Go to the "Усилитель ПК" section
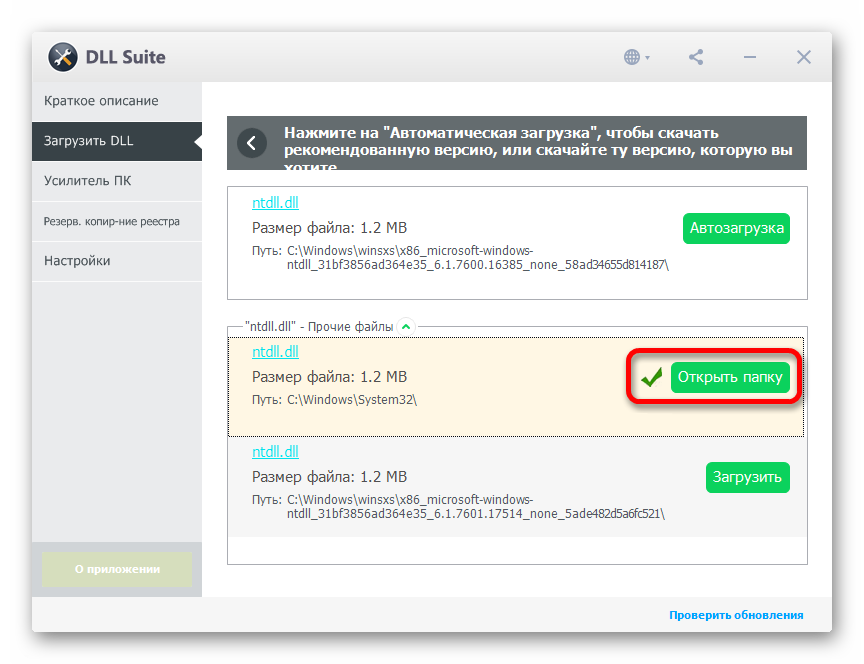The width and height of the screenshot is (864, 664). [x=88, y=181]
